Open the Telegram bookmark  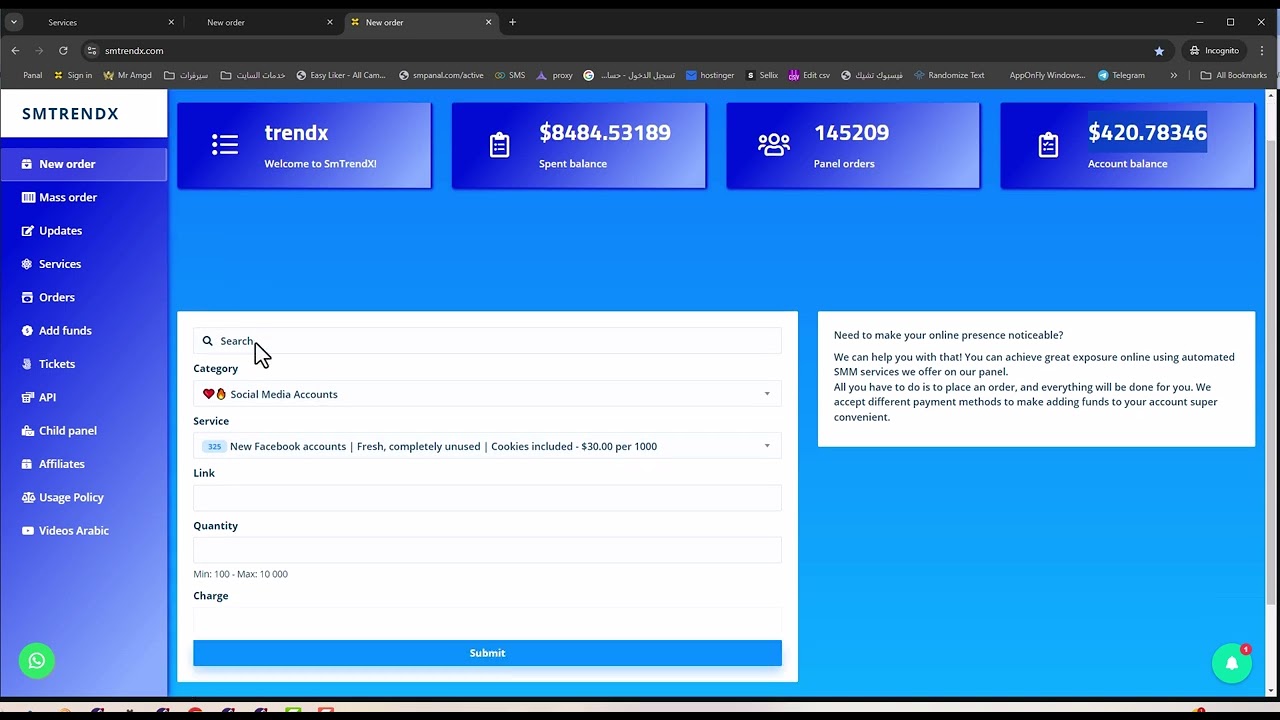[1121, 75]
